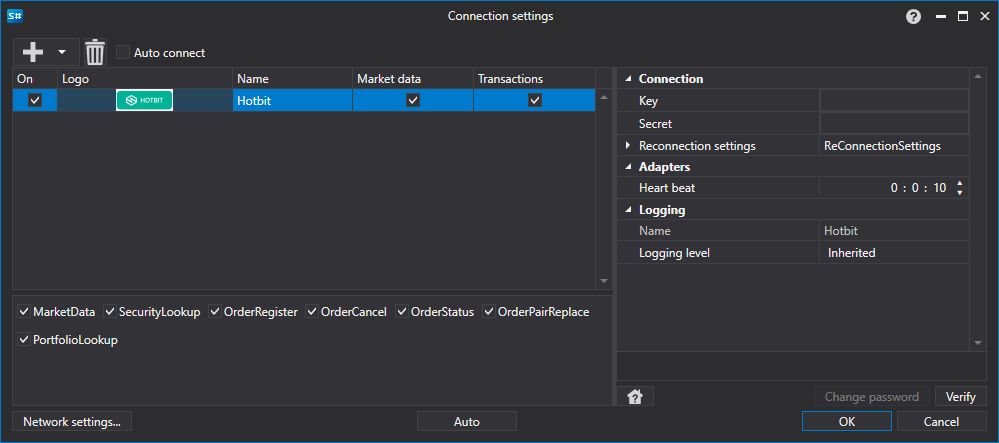Viewport: 999px width, 443px height.
Task: Toggle Market data checkbox for Hotbit
Action: tap(413, 100)
